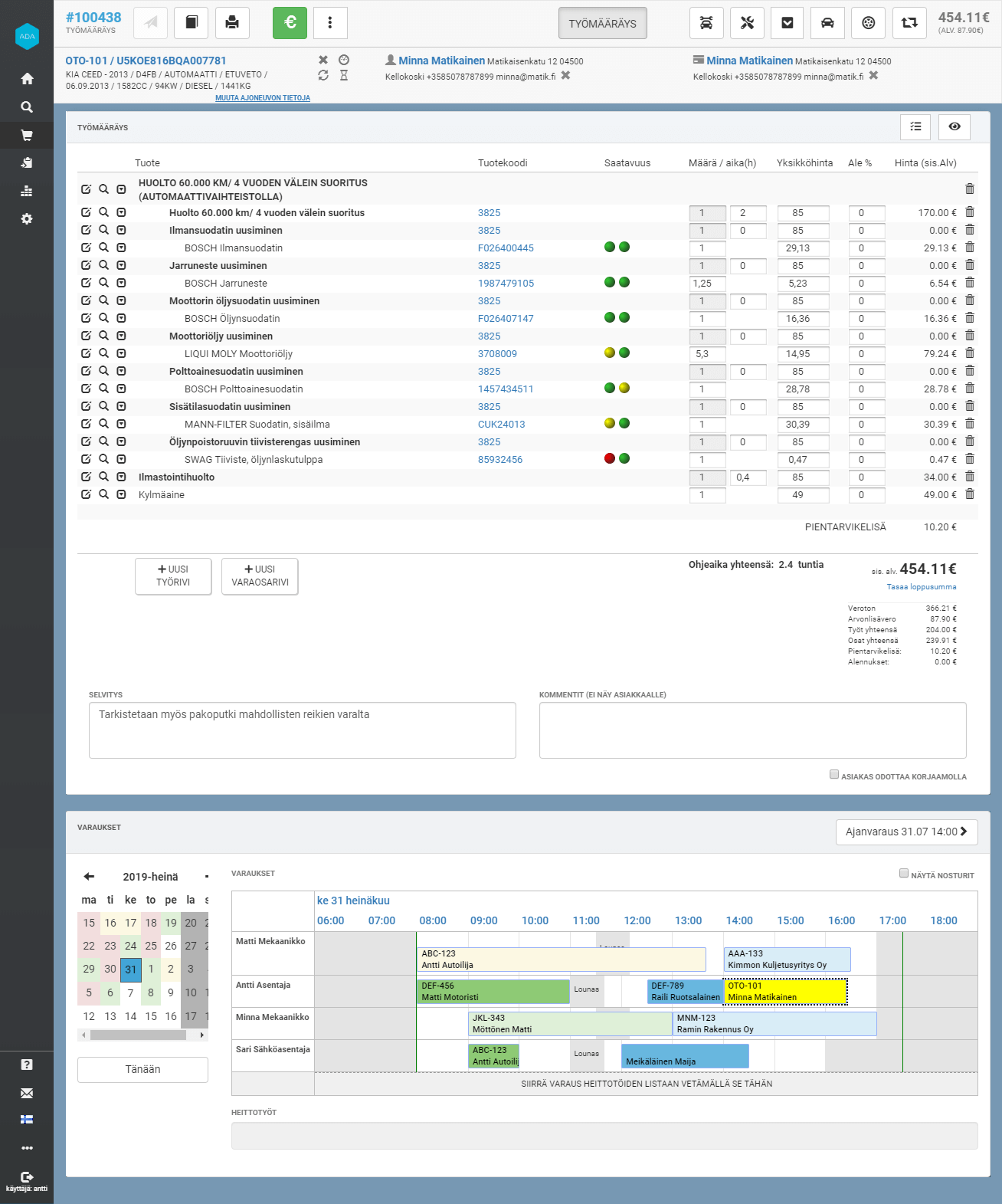Image resolution: width=1002 pixels, height=1204 pixels.
Task: Edit the BOSCH Jarruneste quantity field 1,25
Action: point(708,284)
